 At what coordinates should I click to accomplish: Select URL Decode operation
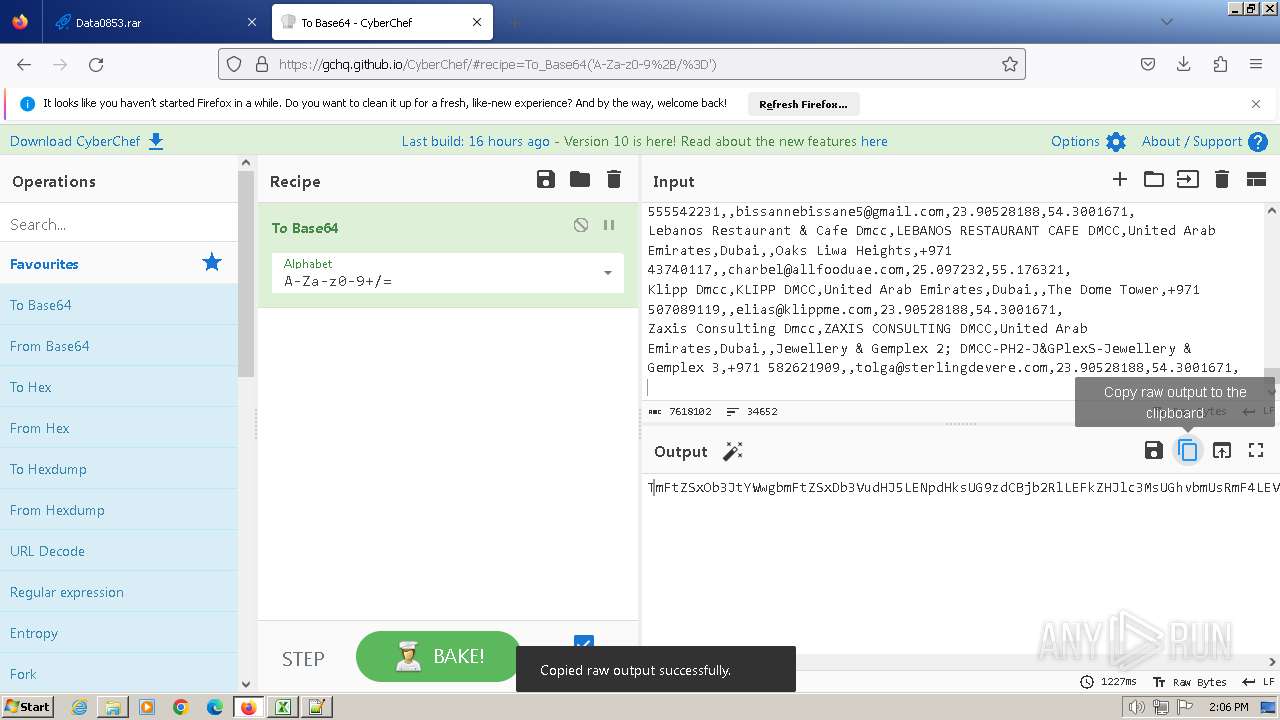point(118,551)
